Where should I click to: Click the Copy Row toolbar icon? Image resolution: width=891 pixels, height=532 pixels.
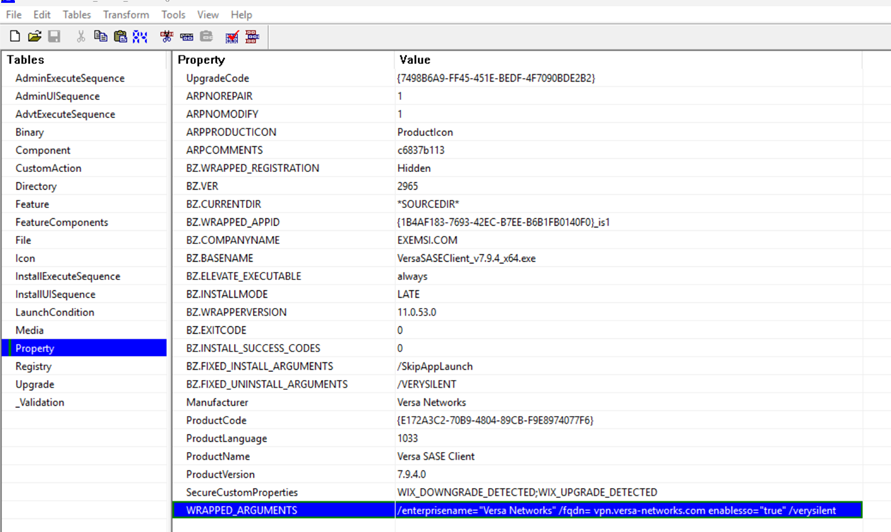(186, 37)
